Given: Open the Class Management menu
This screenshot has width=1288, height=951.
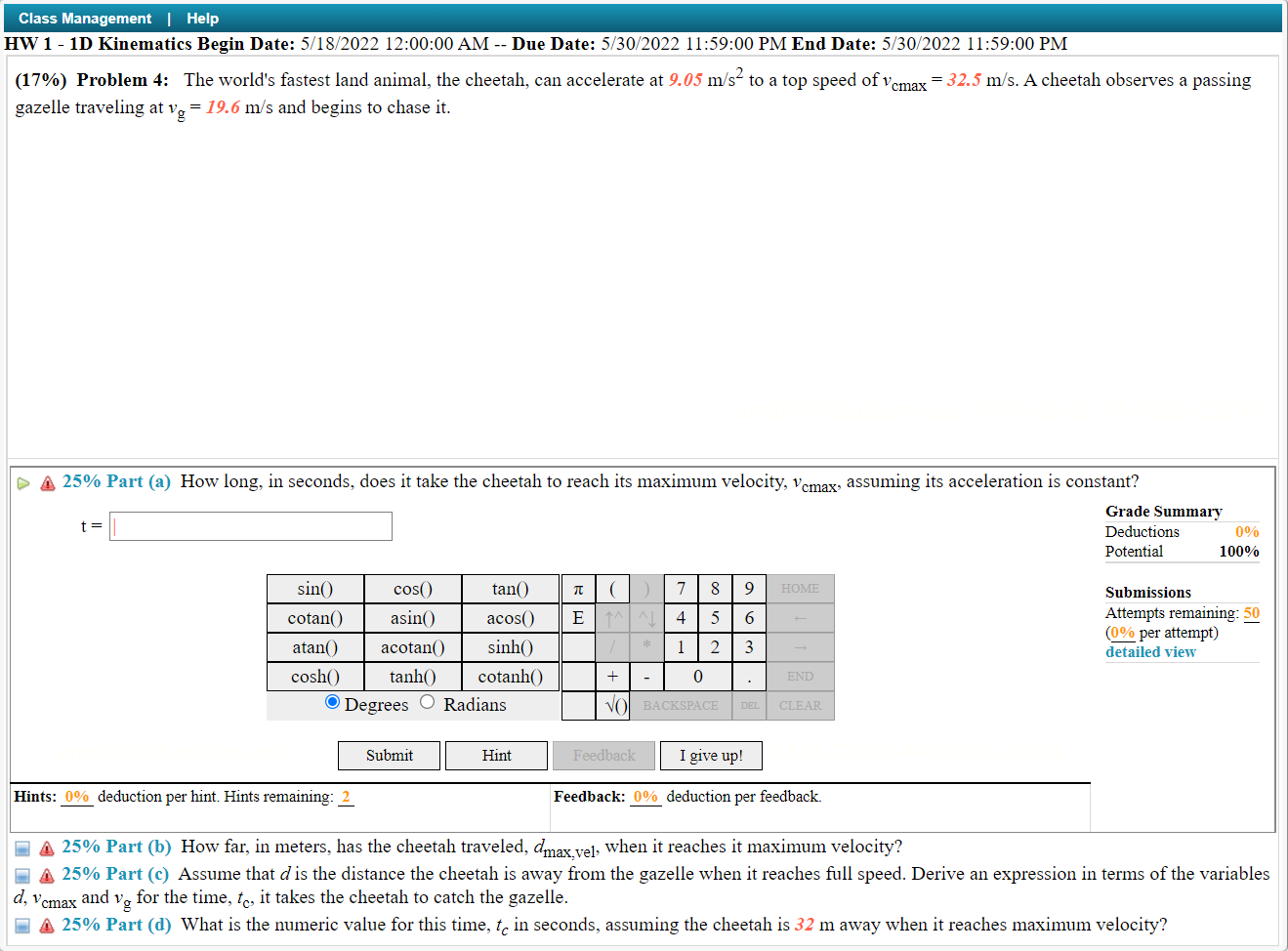Looking at the screenshot, I should [85, 18].
